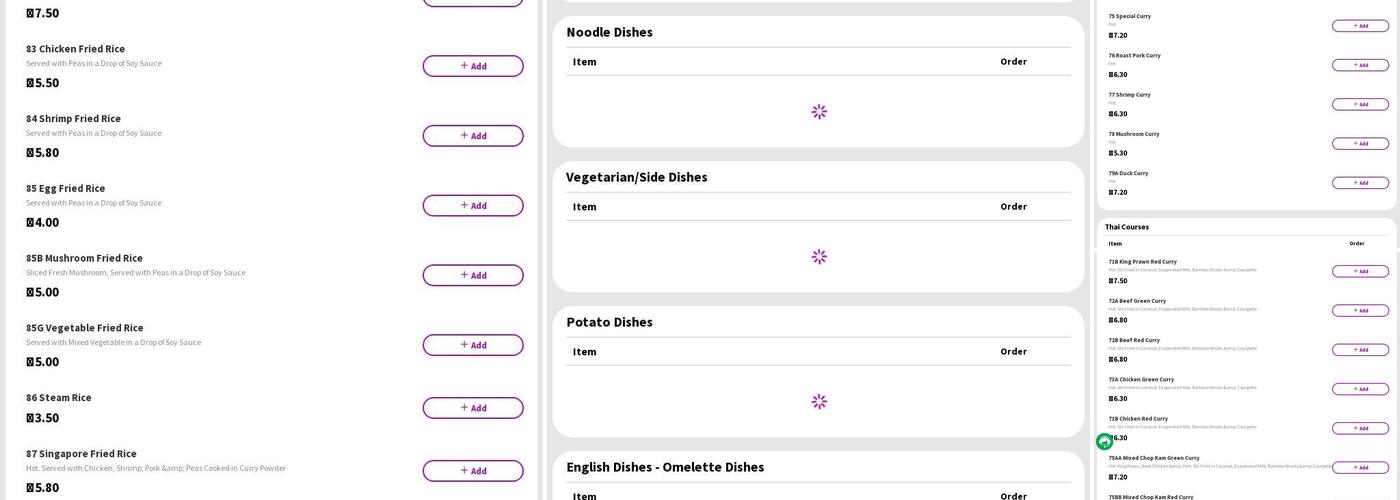Image resolution: width=1400 pixels, height=500 pixels.
Task: Add 78 Mushroom Curry
Action: pos(1360,144)
